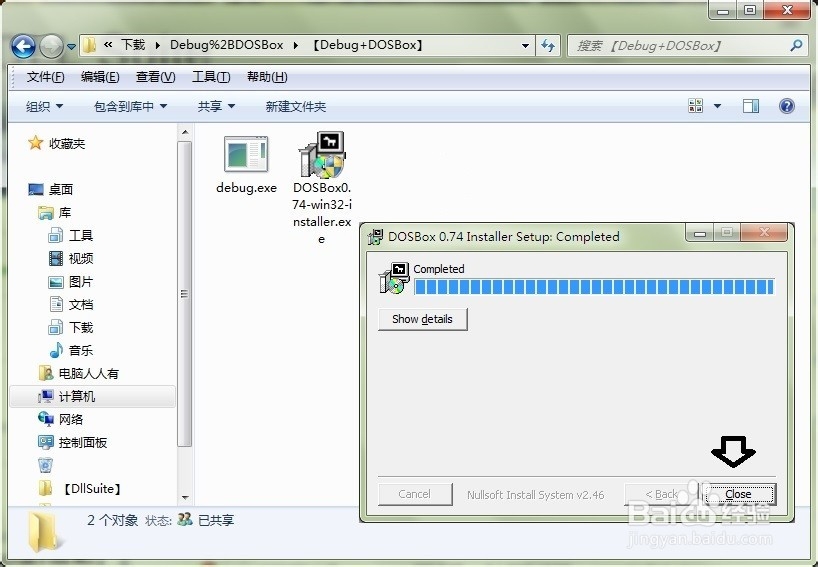Open the recent pages dropdown arrow
Image resolution: width=818 pixels, height=567 pixels.
71,47
